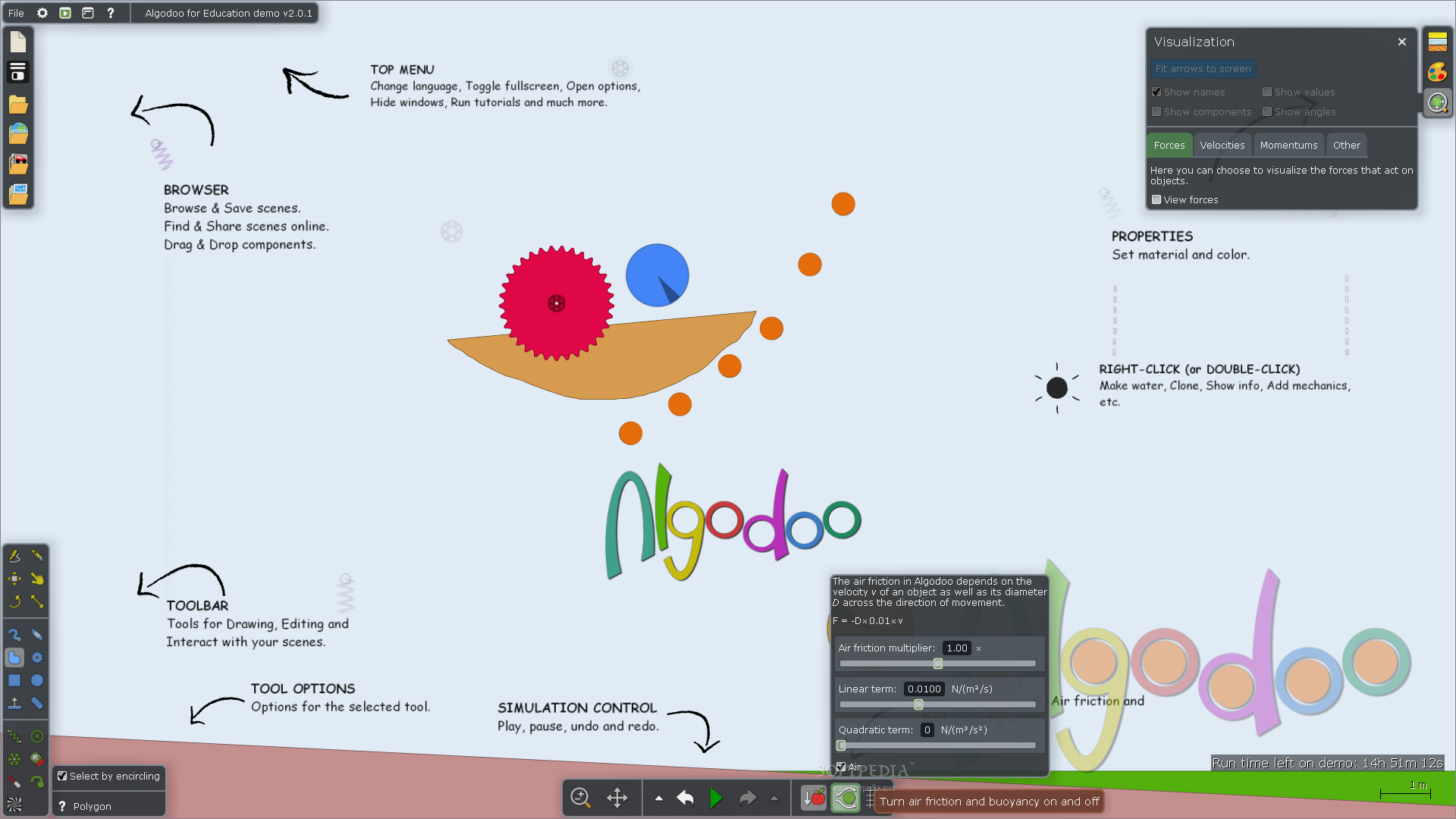Undo the last action

click(685, 798)
